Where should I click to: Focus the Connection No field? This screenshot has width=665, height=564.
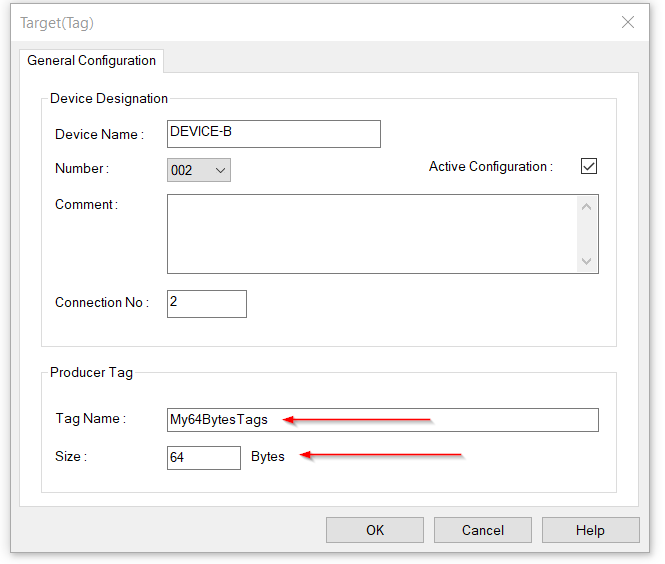[x=207, y=304]
